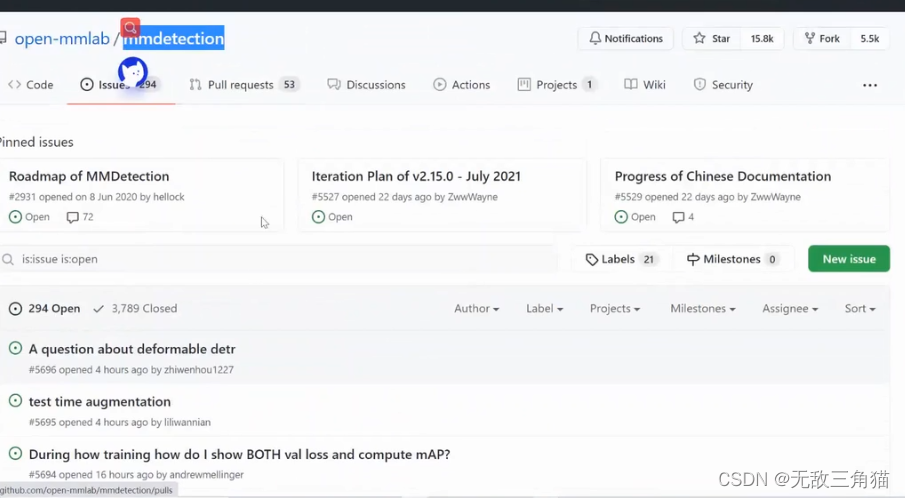Click open-issue icon beside val loss mAP issue
Image resolution: width=905 pixels, height=498 pixels.
(x=16, y=454)
